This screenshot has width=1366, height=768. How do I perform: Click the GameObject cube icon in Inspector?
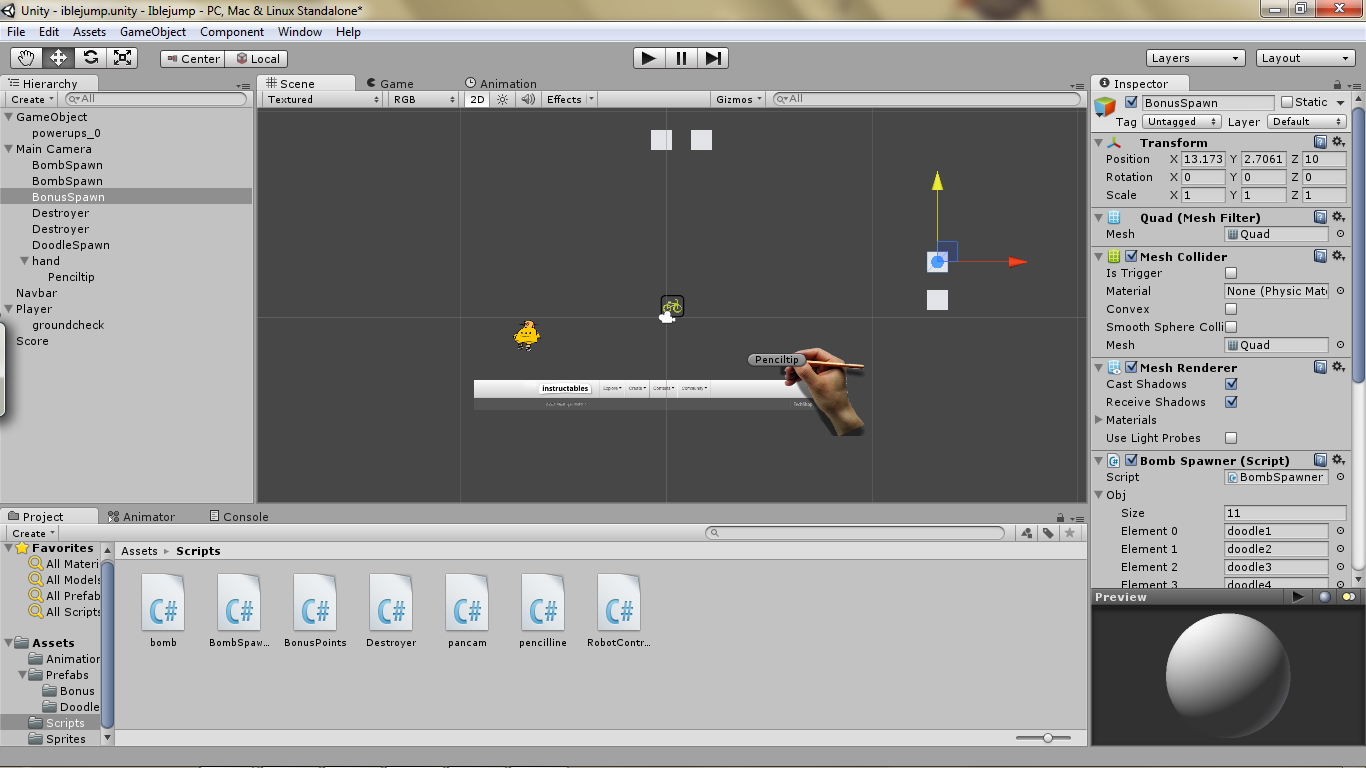click(x=1105, y=107)
